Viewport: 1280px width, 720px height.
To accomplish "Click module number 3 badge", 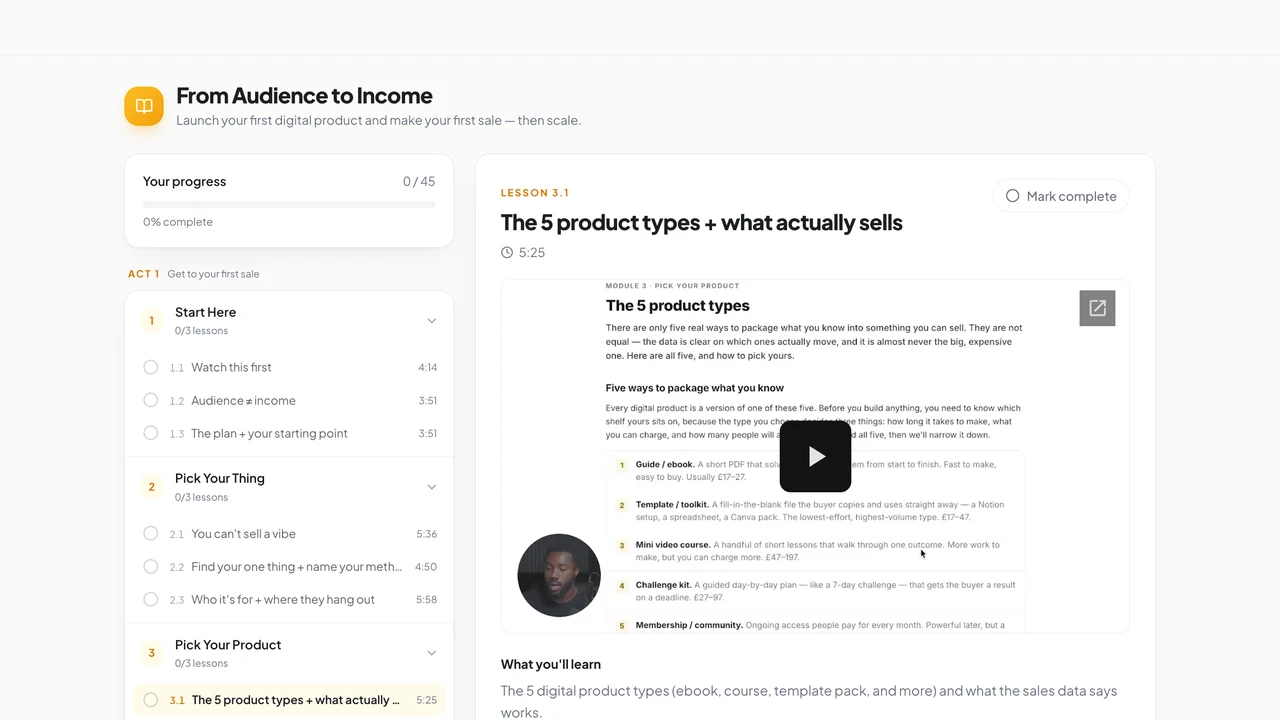I will pyautogui.click(x=152, y=653).
